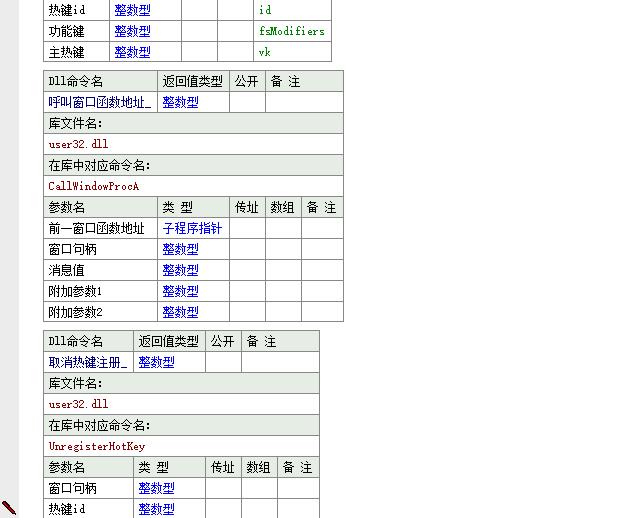Click the user32.dll field above CallWindowProcA

78,144
